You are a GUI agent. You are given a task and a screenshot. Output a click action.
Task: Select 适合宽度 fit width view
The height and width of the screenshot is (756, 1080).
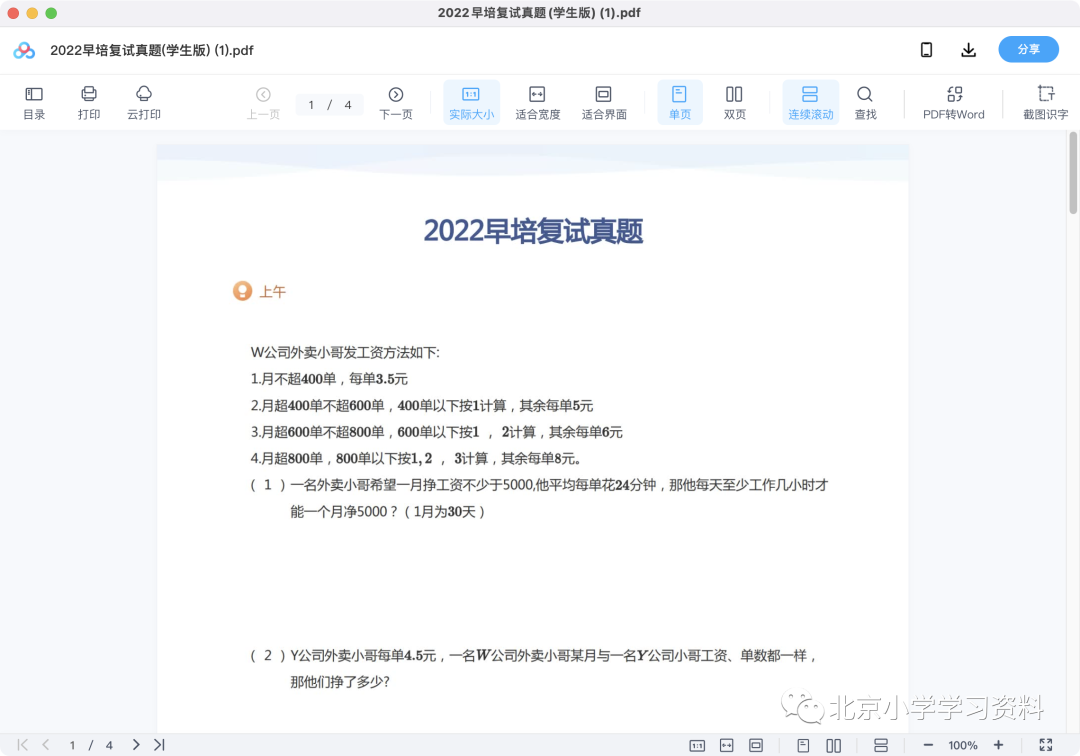[x=537, y=103]
